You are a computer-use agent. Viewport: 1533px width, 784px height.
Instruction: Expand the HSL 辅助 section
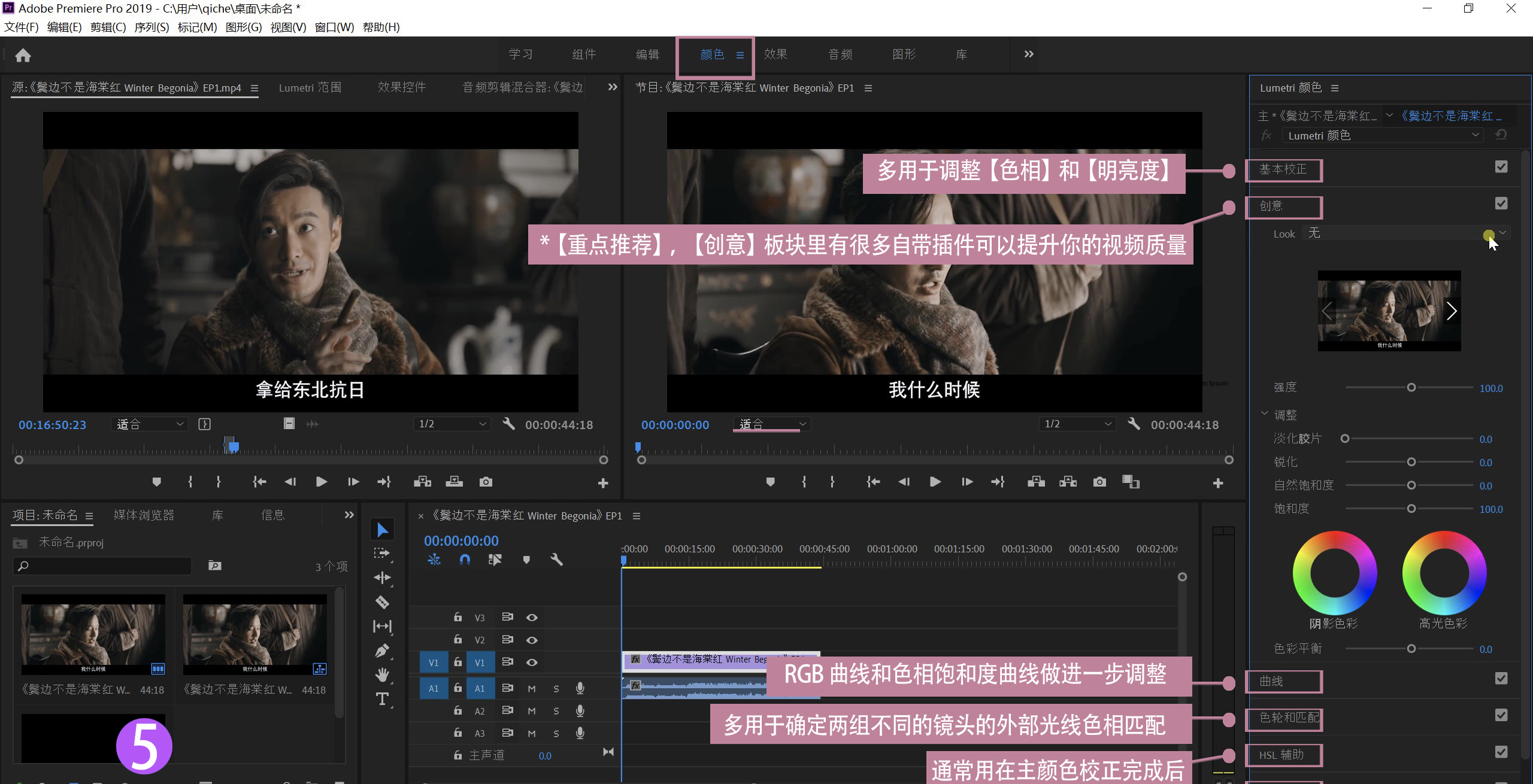pyautogui.click(x=1281, y=755)
